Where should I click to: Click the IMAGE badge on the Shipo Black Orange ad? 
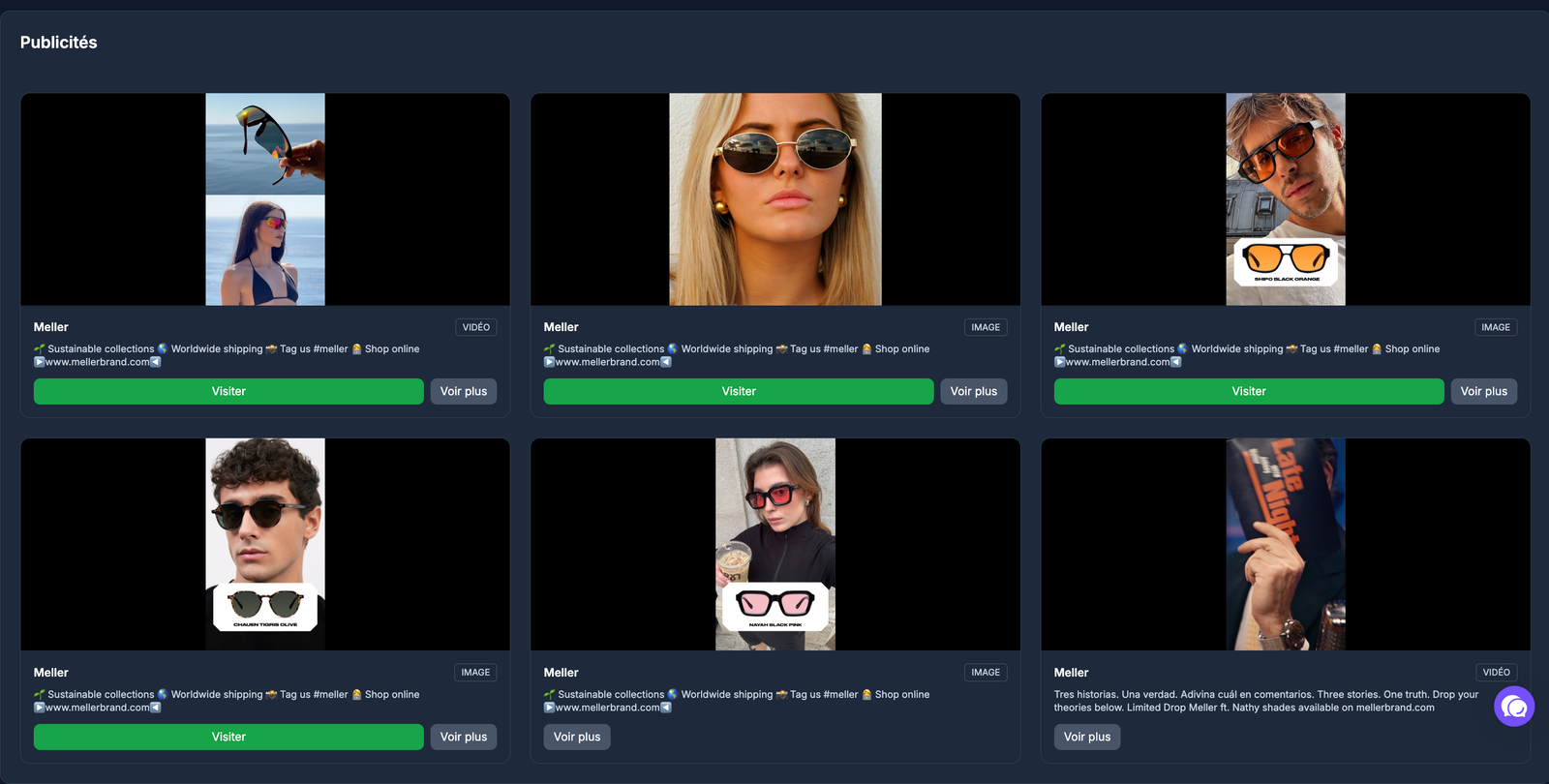[1496, 327]
